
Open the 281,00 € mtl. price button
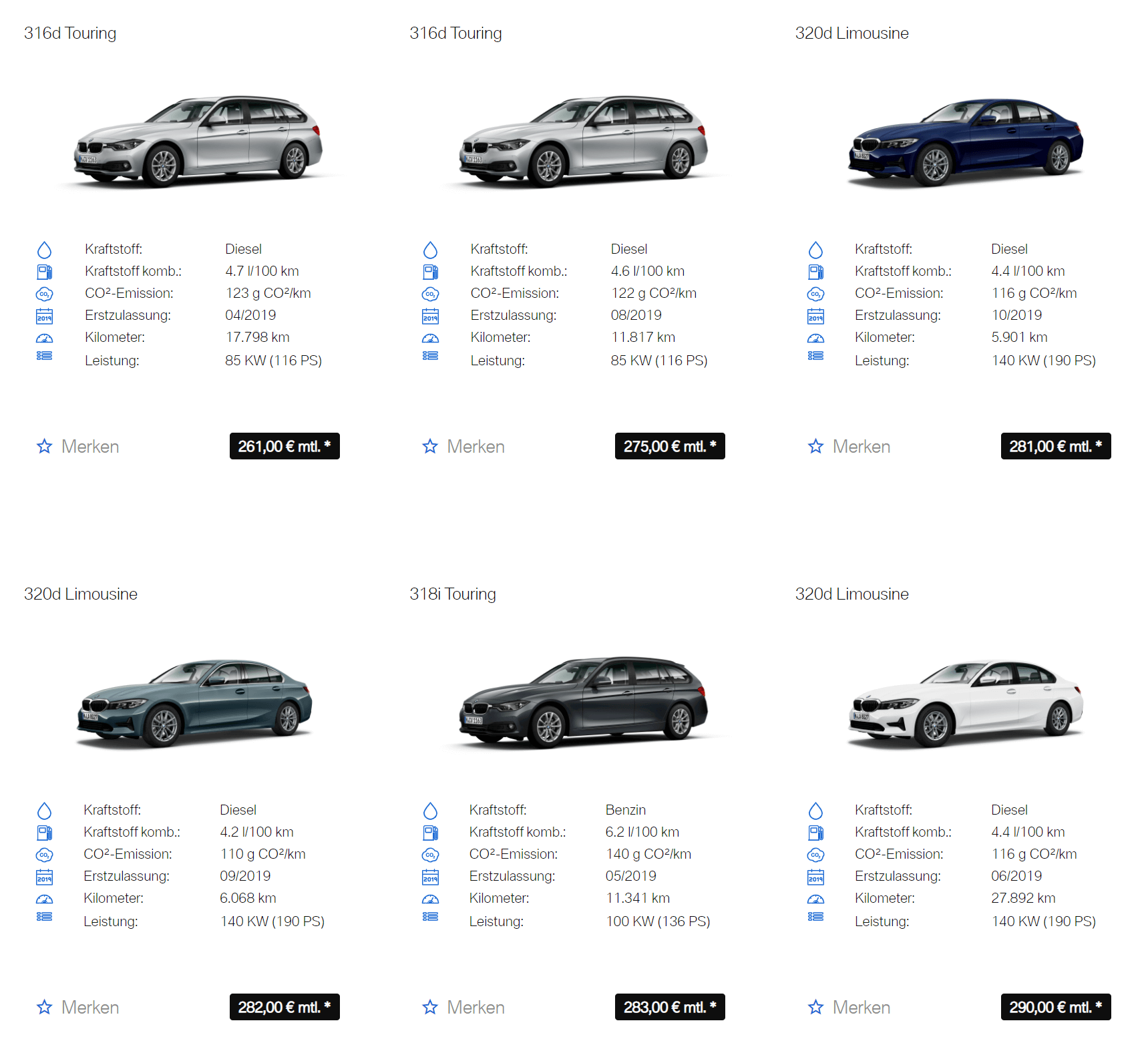coord(1056,446)
